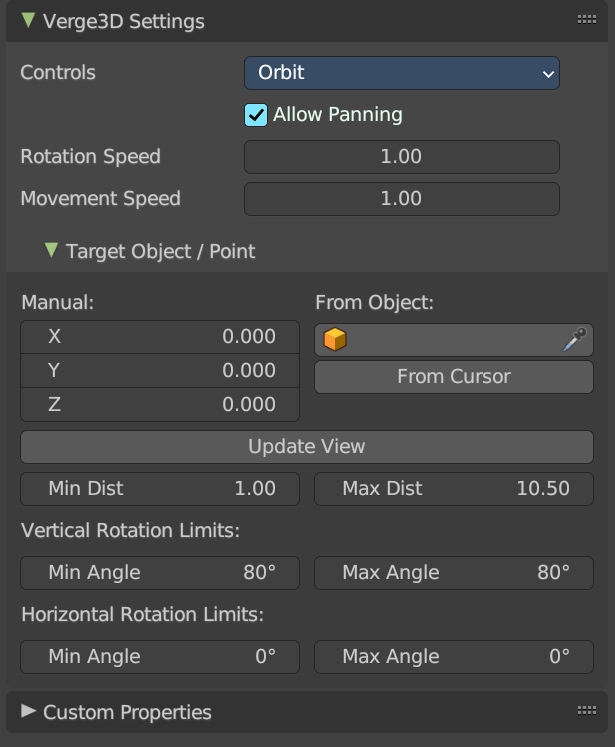
Task: Click the orange cube object icon
Action: click(x=335, y=340)
